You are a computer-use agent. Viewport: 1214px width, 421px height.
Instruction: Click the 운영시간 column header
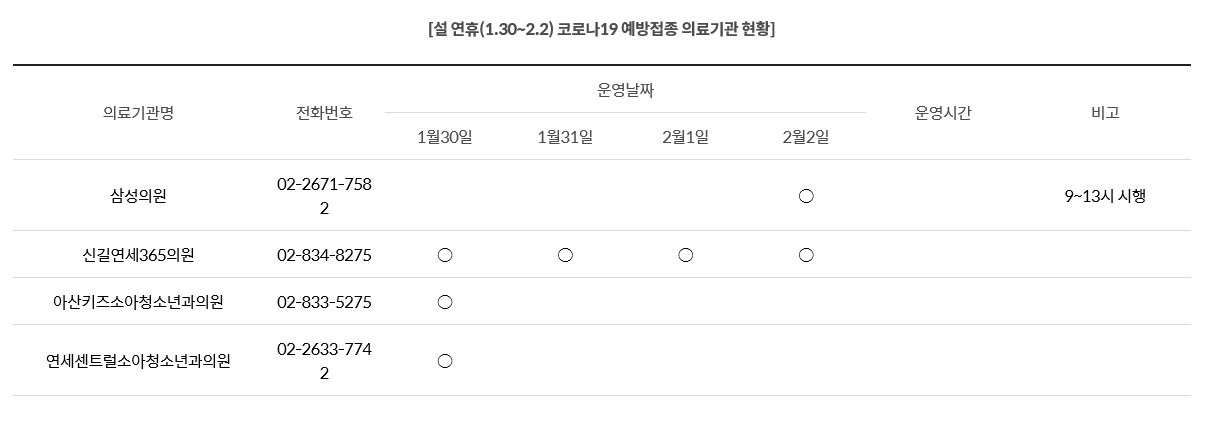click(x=943, y=113)
